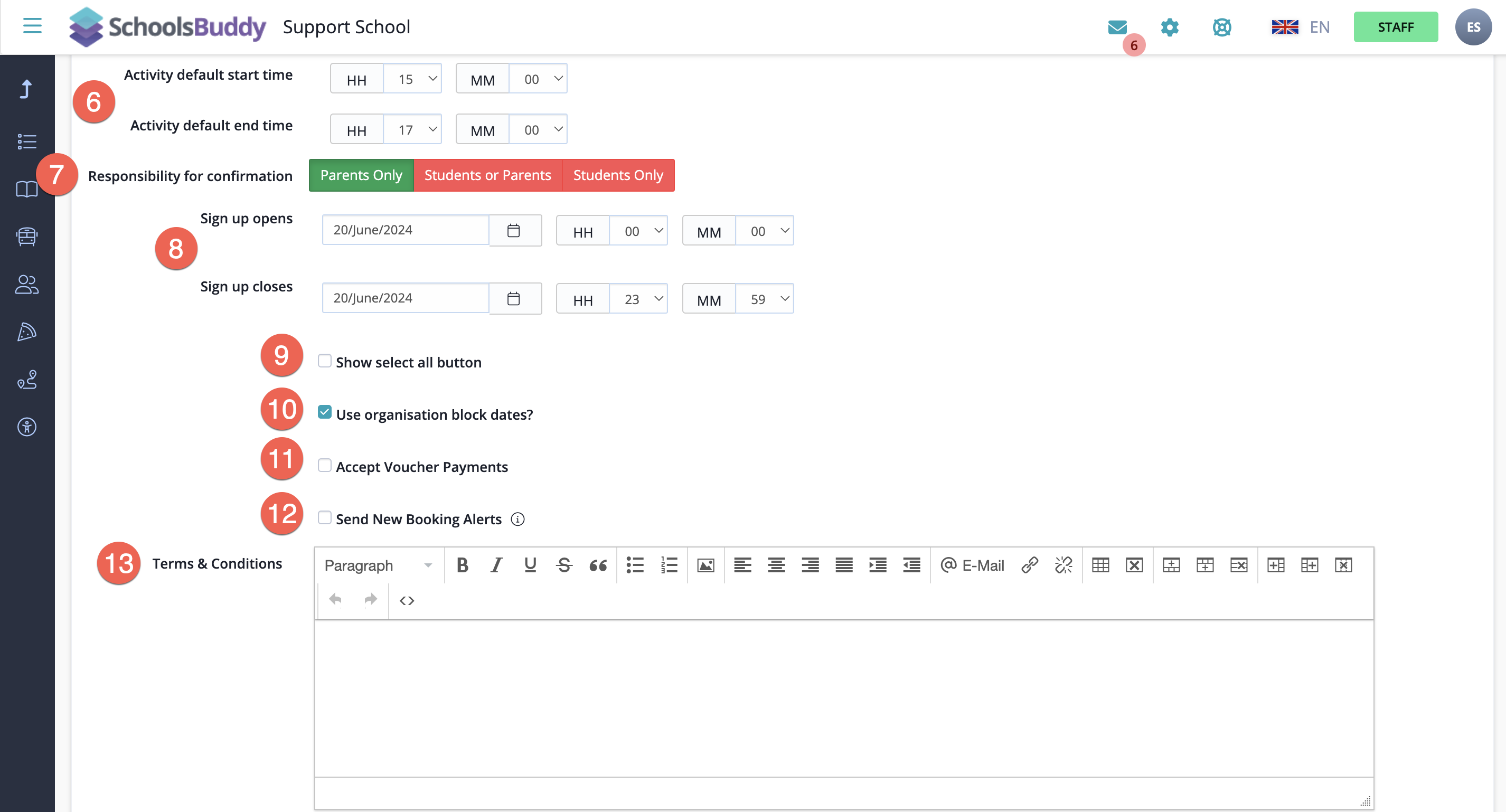Align text left in editor
This screenshot has width=1506, height=812.
click(x=742, y=565)
